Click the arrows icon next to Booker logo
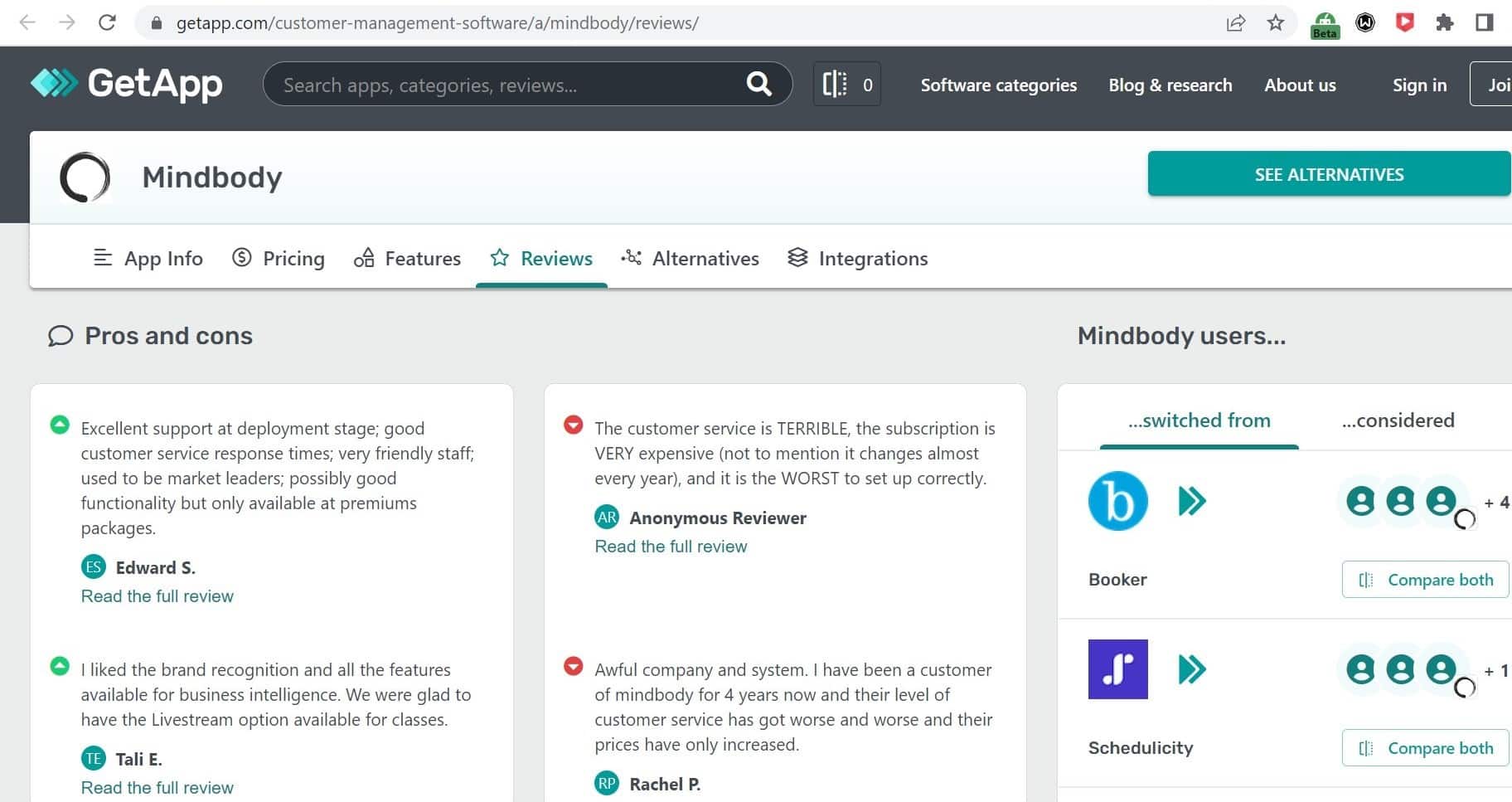Screen dimensions: 1512x802 tap(1192, 501)
